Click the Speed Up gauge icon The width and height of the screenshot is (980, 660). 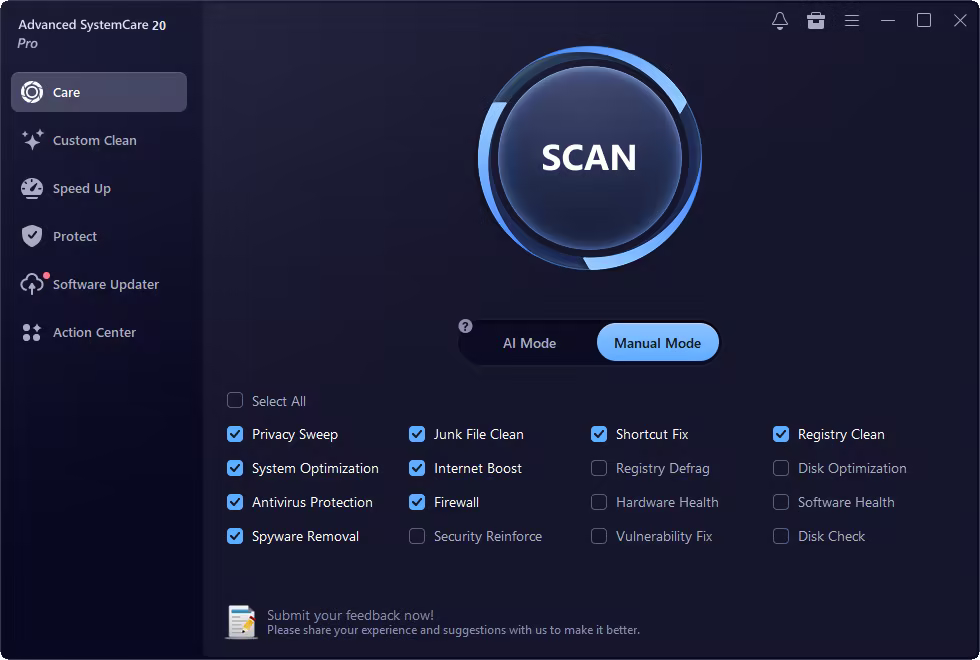(32, 188)
